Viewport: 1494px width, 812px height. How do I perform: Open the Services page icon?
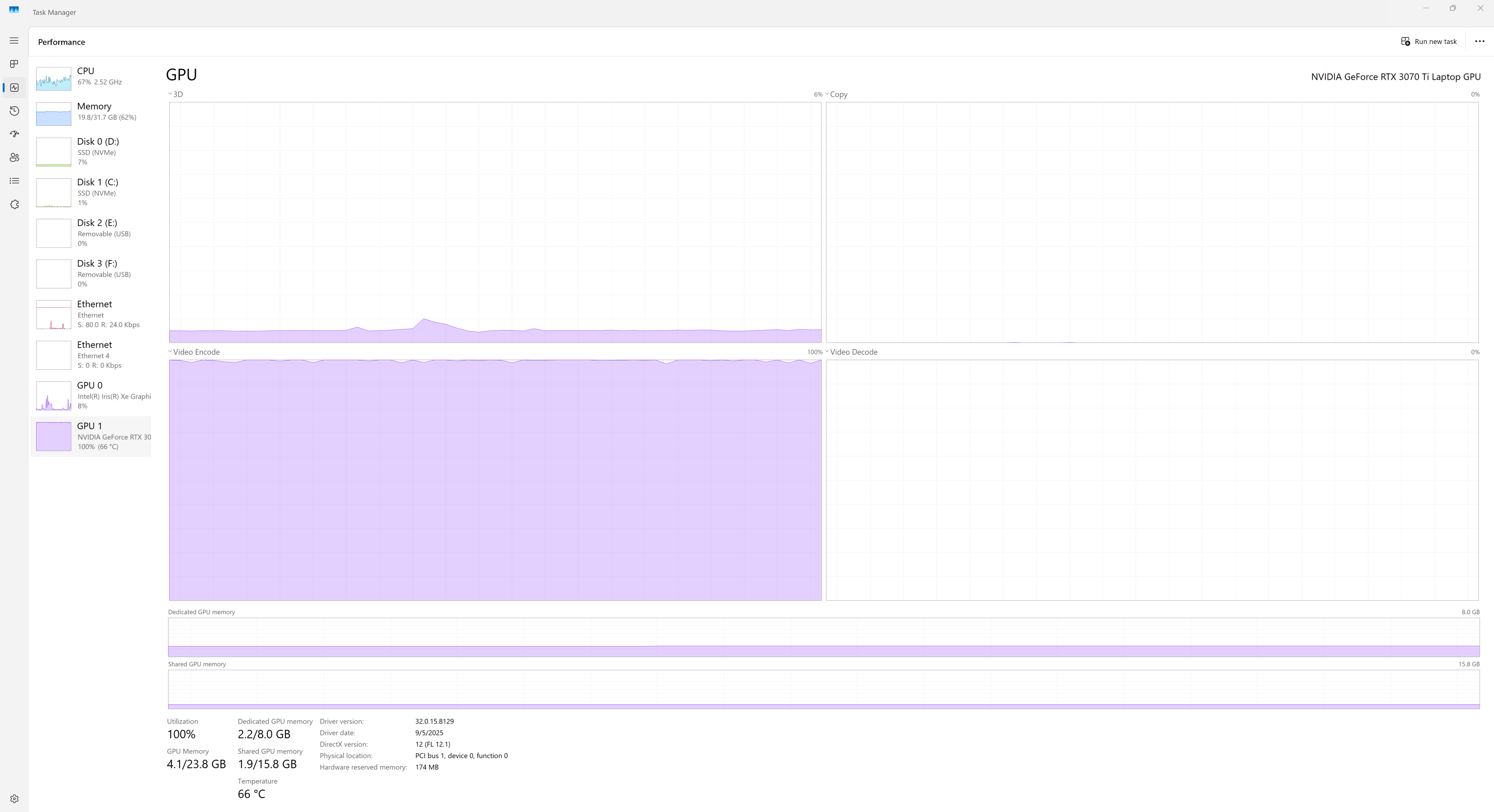click(14, 205)
